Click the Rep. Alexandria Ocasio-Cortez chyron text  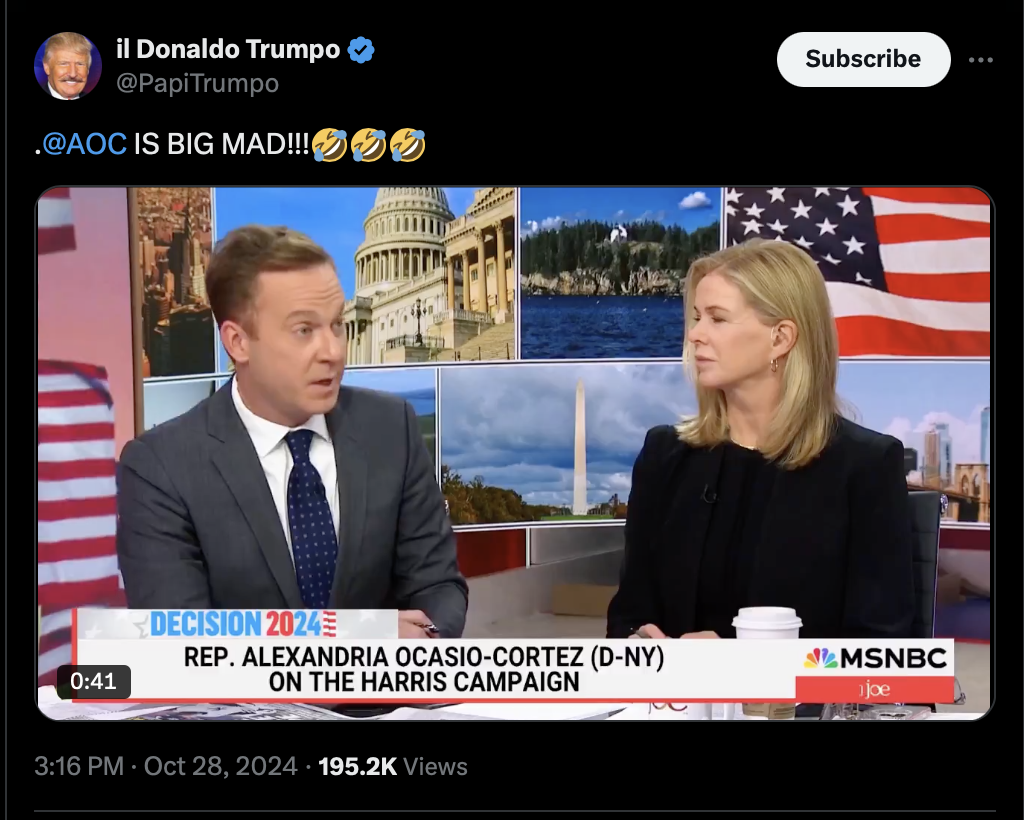[x=424, y=669]
